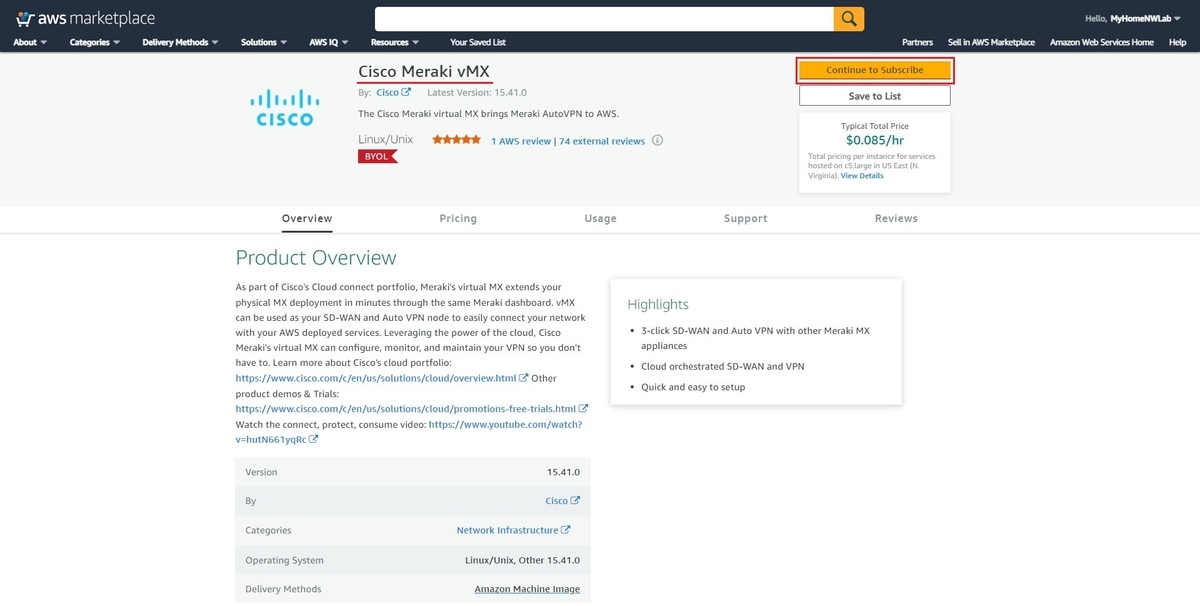Open the 74 external reviews link

coord(602,141)
